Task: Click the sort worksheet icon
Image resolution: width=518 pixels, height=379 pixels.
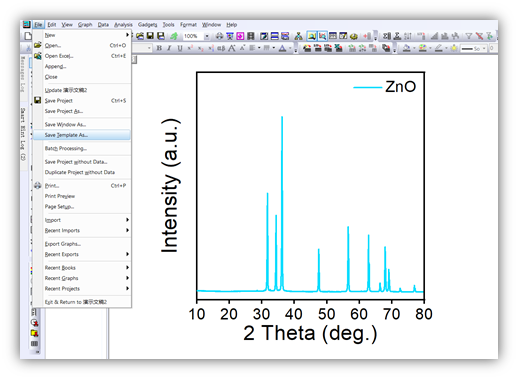Action: coord(407,36)
